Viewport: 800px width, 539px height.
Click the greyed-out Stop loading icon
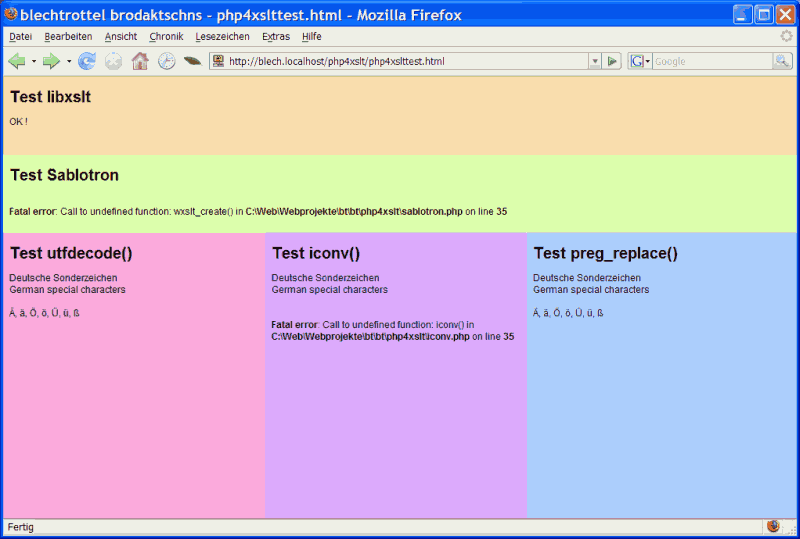[113, 61]
